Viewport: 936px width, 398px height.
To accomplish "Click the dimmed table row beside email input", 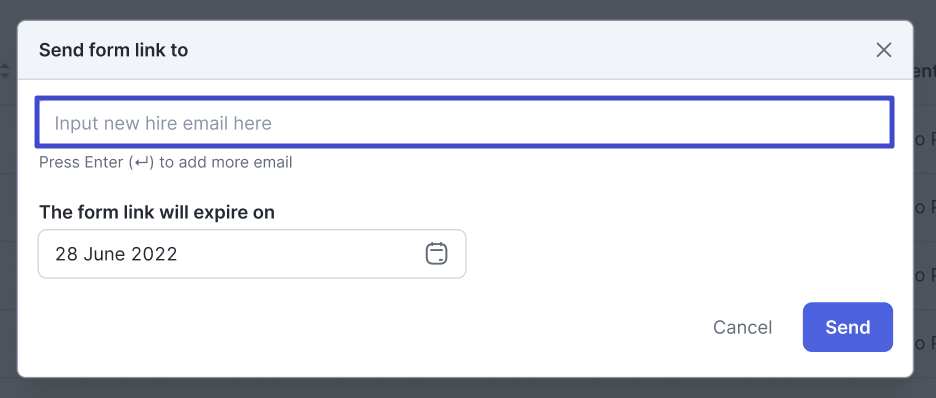I will tap(925, 139).
